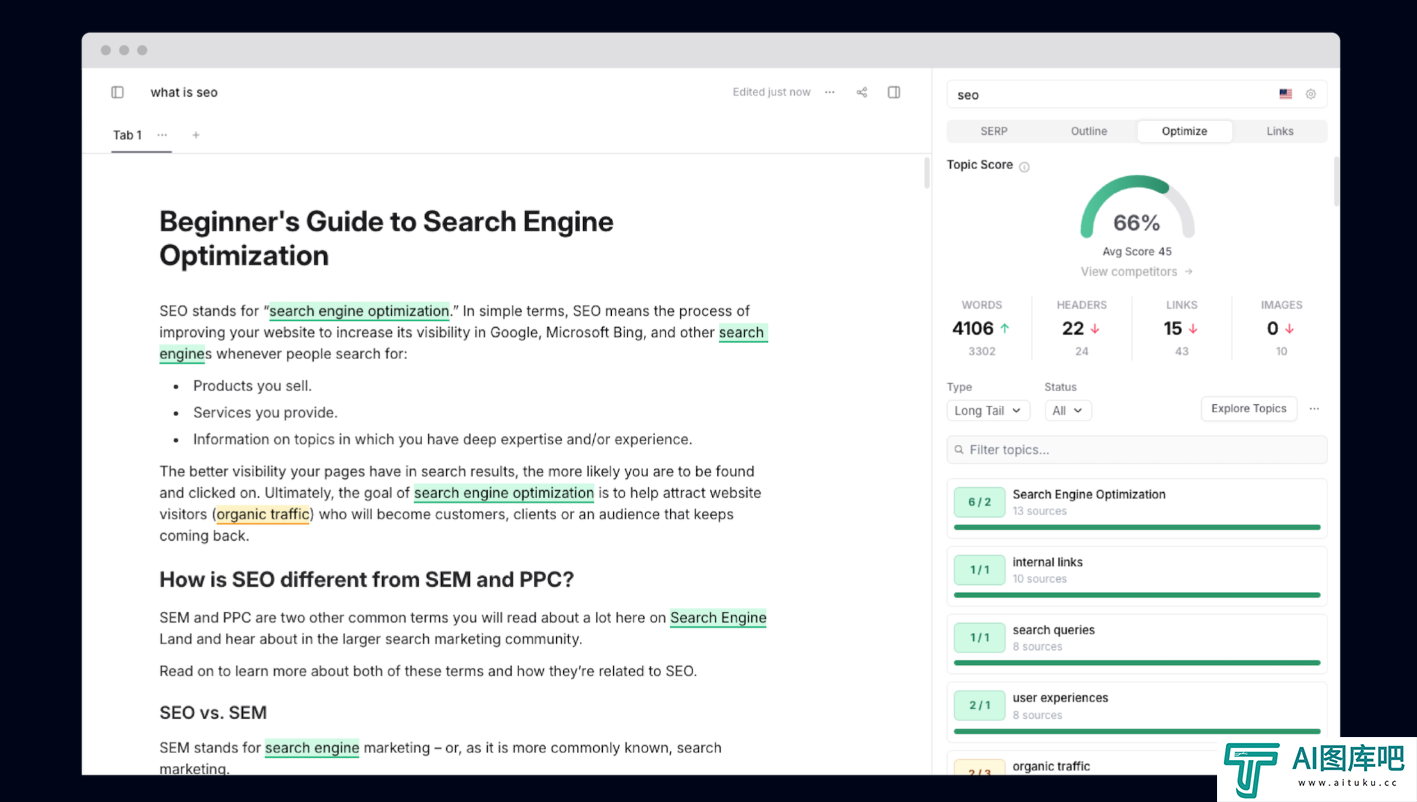1417x802 pixels.
Task: Open the Status All dropdown
Action: point(1068,410)
